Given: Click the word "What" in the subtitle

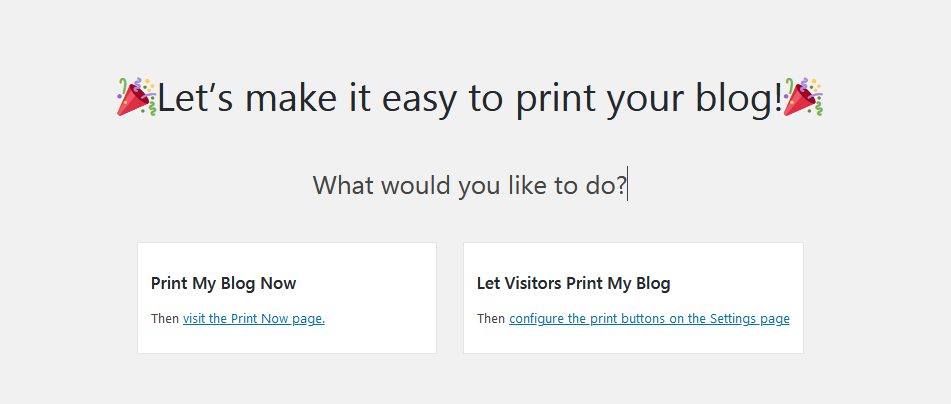Looking at the screenshot, I should (343, 184).
